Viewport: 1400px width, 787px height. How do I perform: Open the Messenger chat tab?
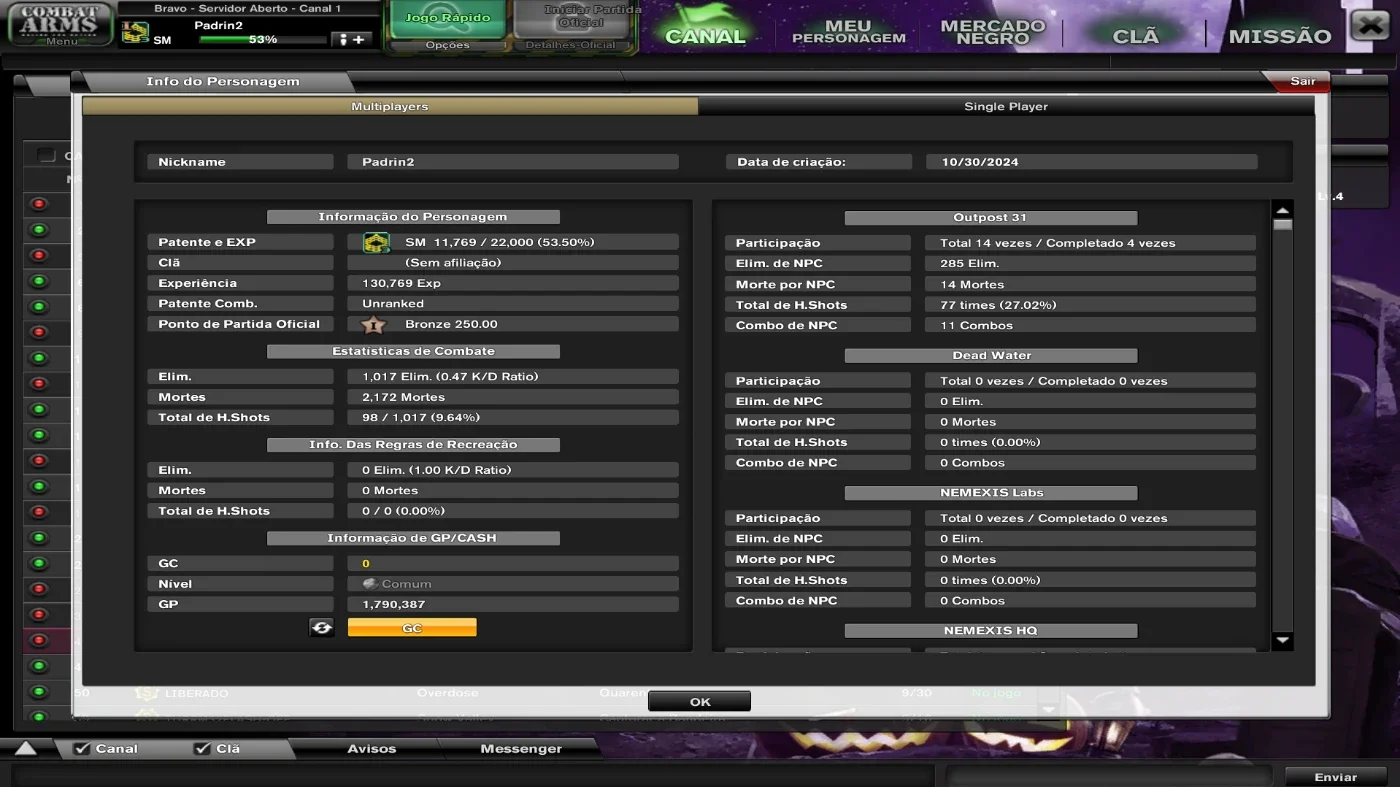coord(521,748)
